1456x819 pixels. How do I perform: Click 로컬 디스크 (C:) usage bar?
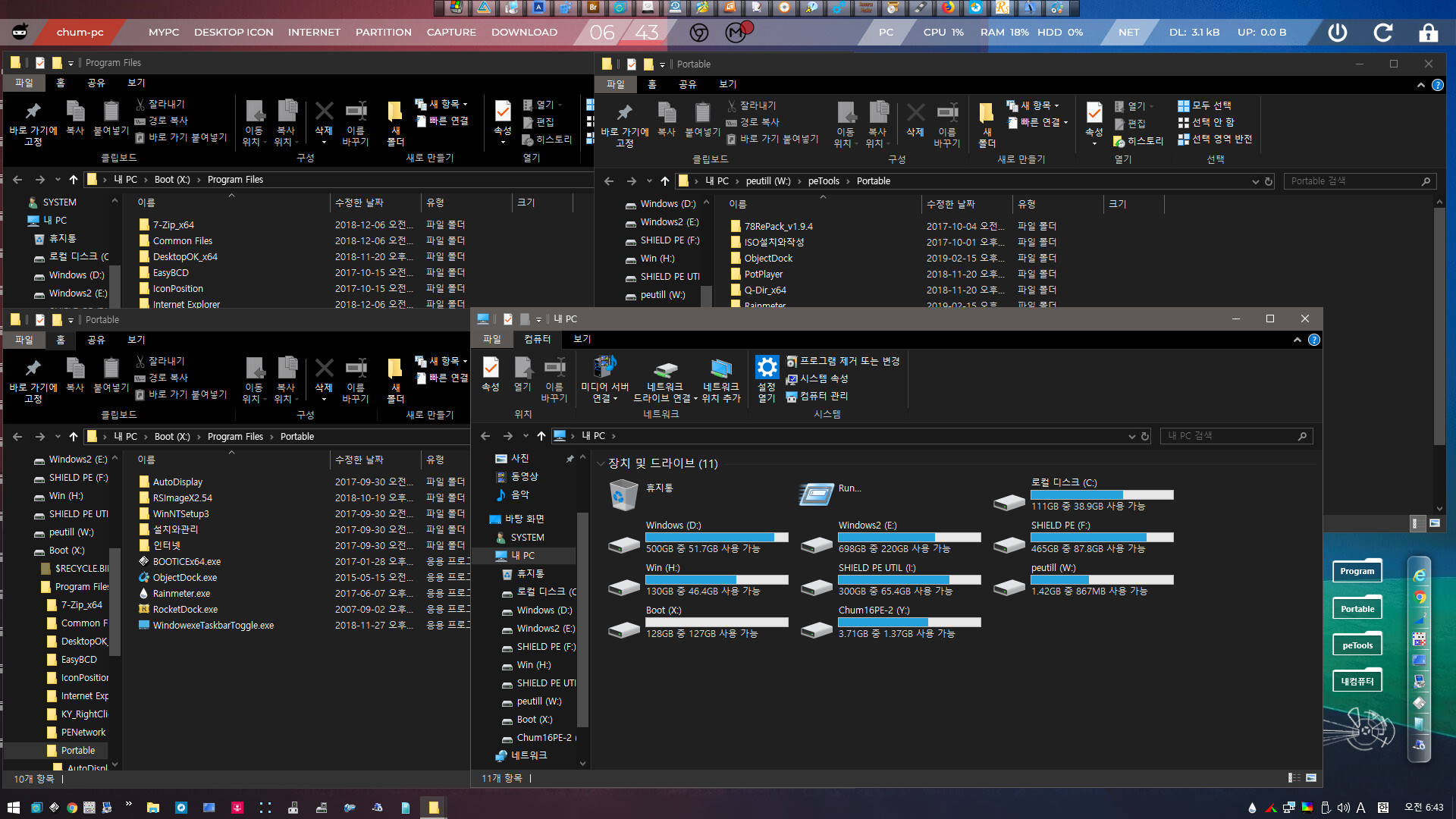(x=1102, y=494)
